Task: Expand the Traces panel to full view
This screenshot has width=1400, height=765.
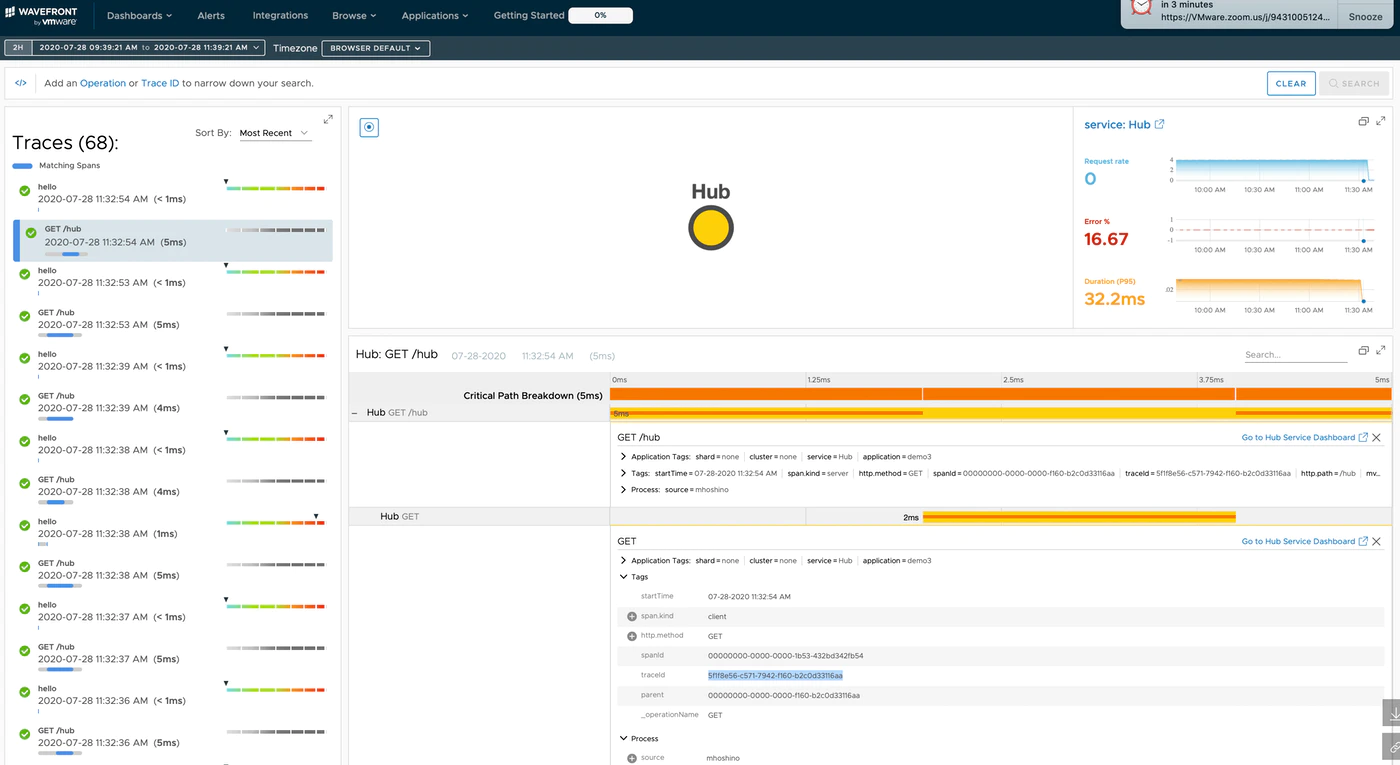Action: point(328,120)
